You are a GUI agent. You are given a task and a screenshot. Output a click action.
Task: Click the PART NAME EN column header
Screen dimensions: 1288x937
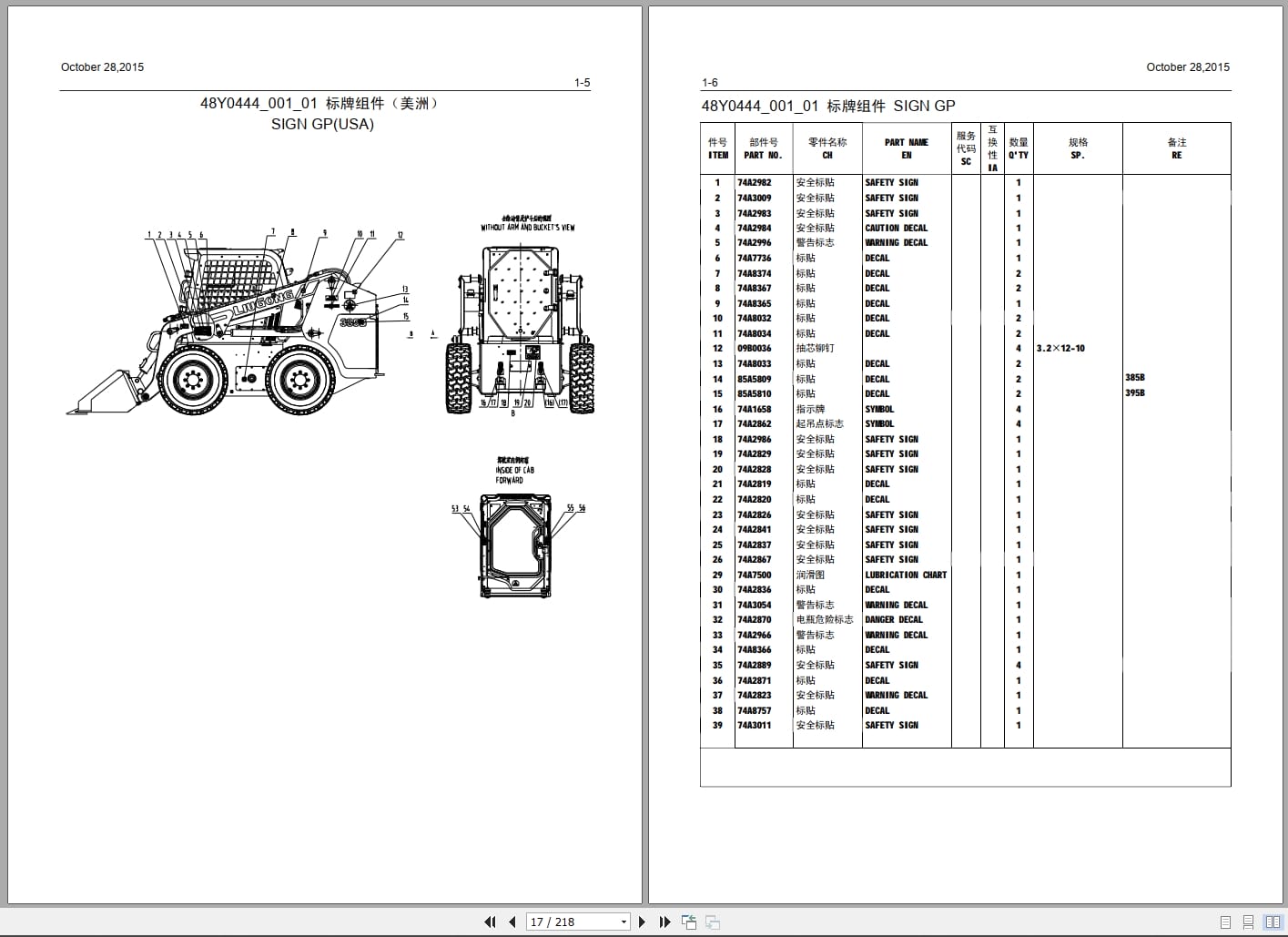pos(907,148)
